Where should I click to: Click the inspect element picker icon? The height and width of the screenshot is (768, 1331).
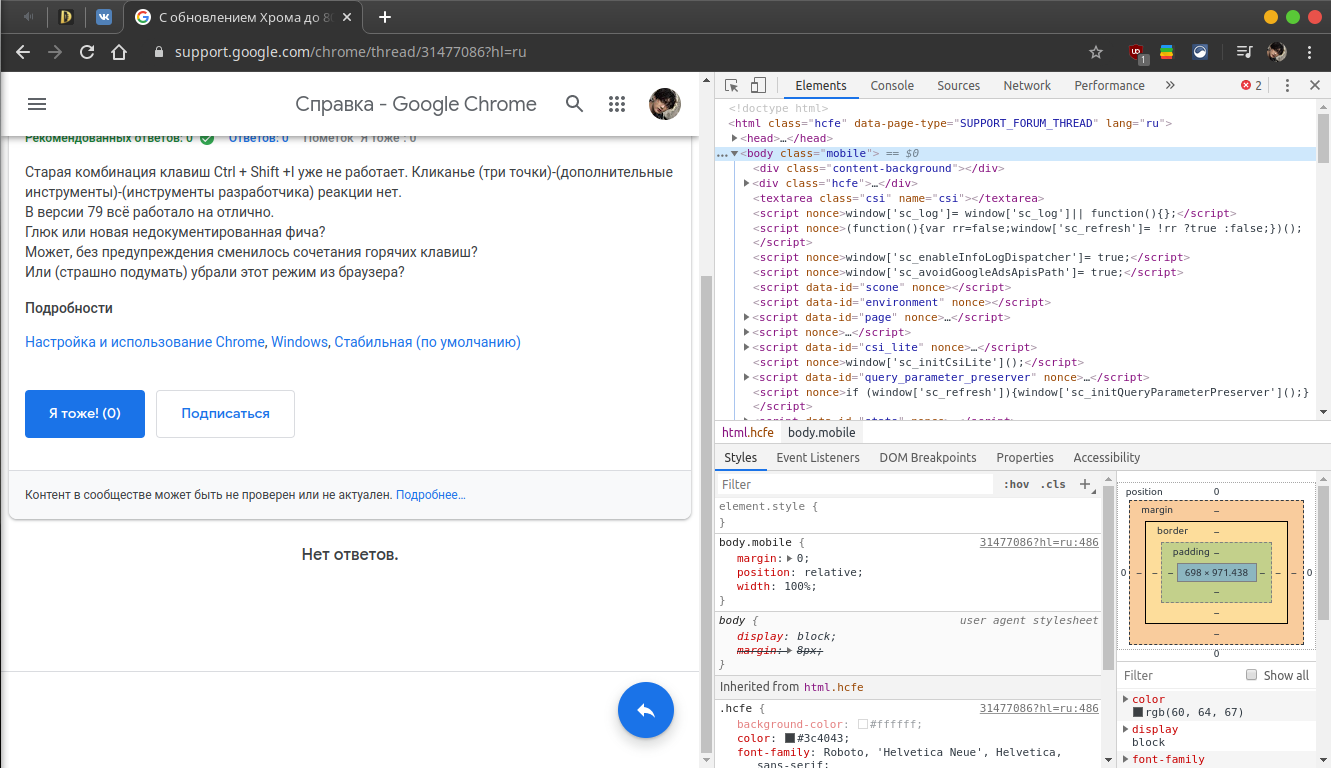point(732,86)
